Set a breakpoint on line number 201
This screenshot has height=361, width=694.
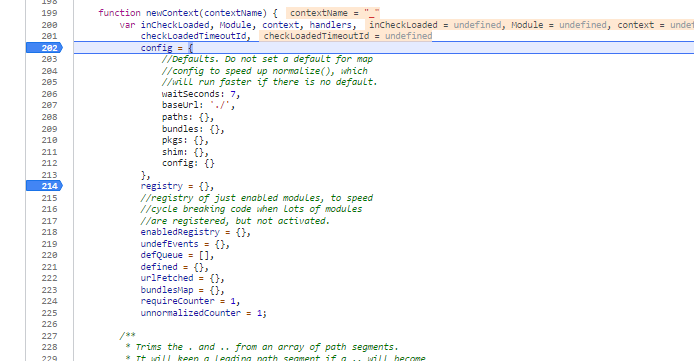pyautogui.click(x=50, y=36)
